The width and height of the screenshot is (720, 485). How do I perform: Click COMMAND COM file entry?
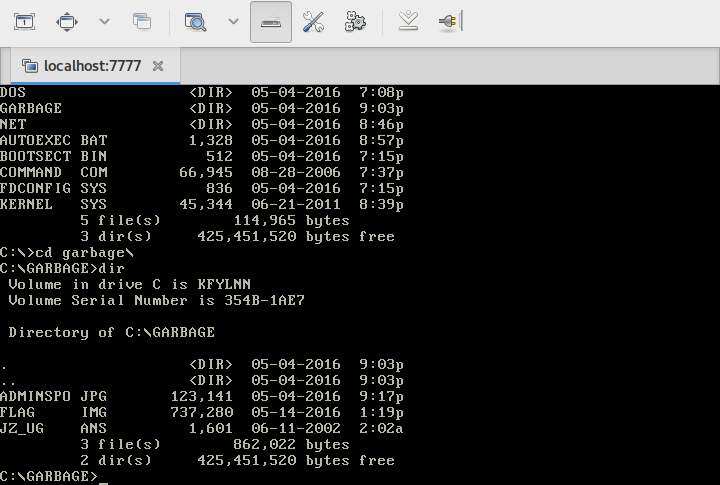tap(202, 173)
